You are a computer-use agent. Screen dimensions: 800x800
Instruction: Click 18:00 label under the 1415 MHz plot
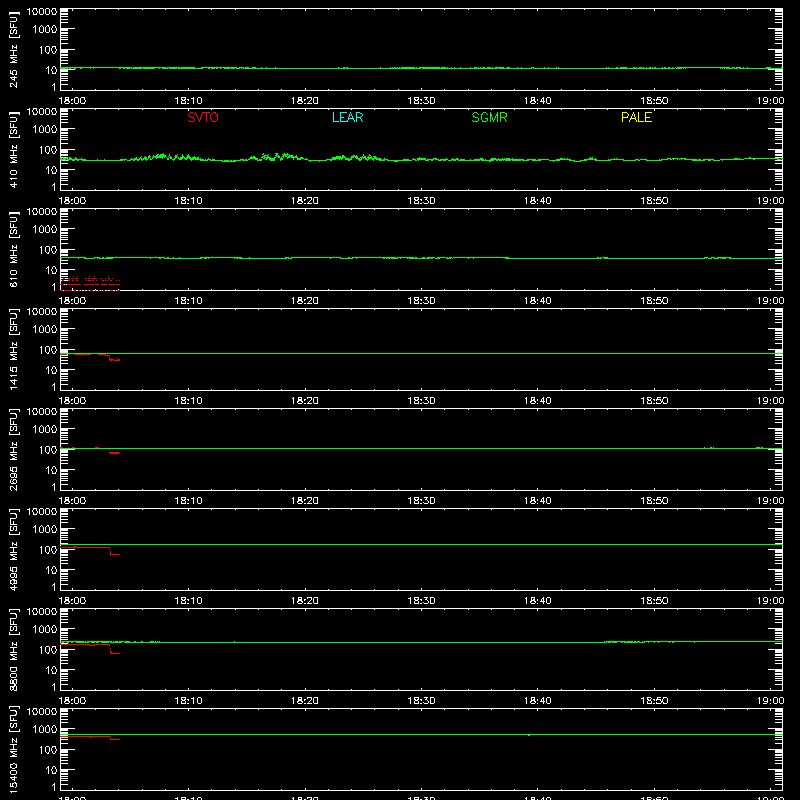click(x=72, y=401)
